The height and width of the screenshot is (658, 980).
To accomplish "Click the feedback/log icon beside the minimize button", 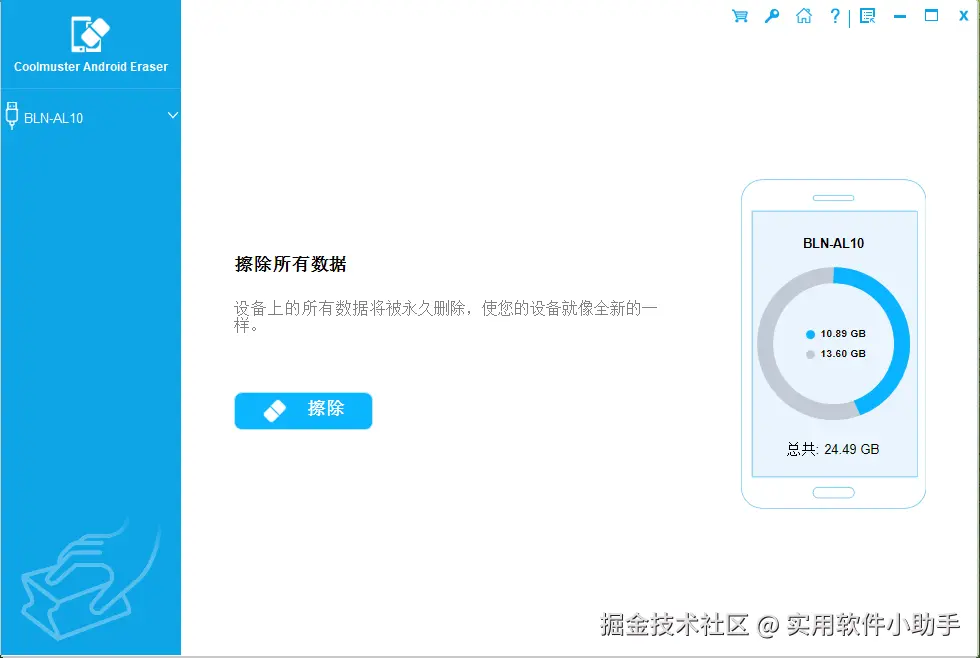I will (868, 16).
